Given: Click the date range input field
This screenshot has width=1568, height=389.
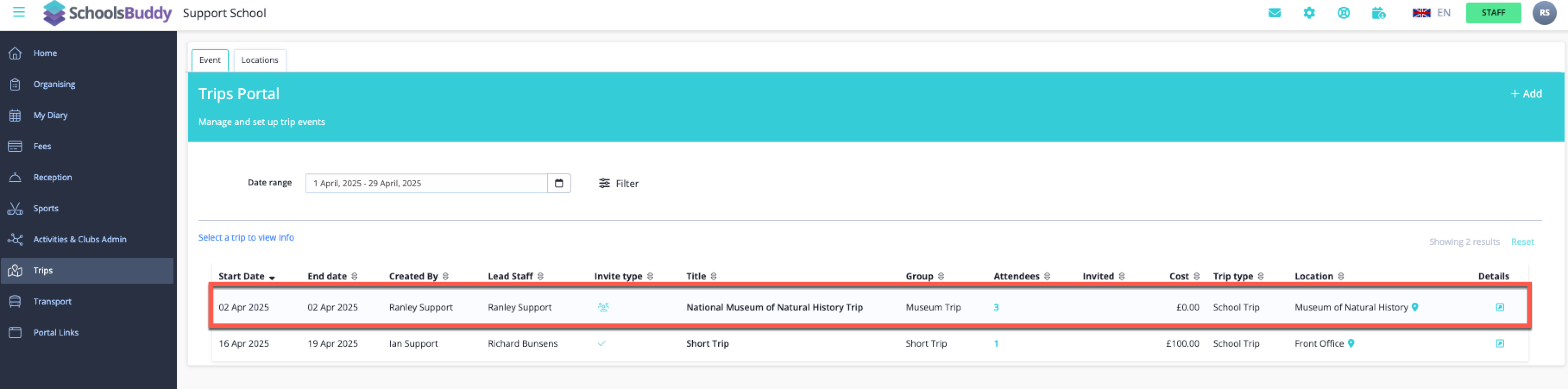Looking at the screenshot, I should (426, 183).
